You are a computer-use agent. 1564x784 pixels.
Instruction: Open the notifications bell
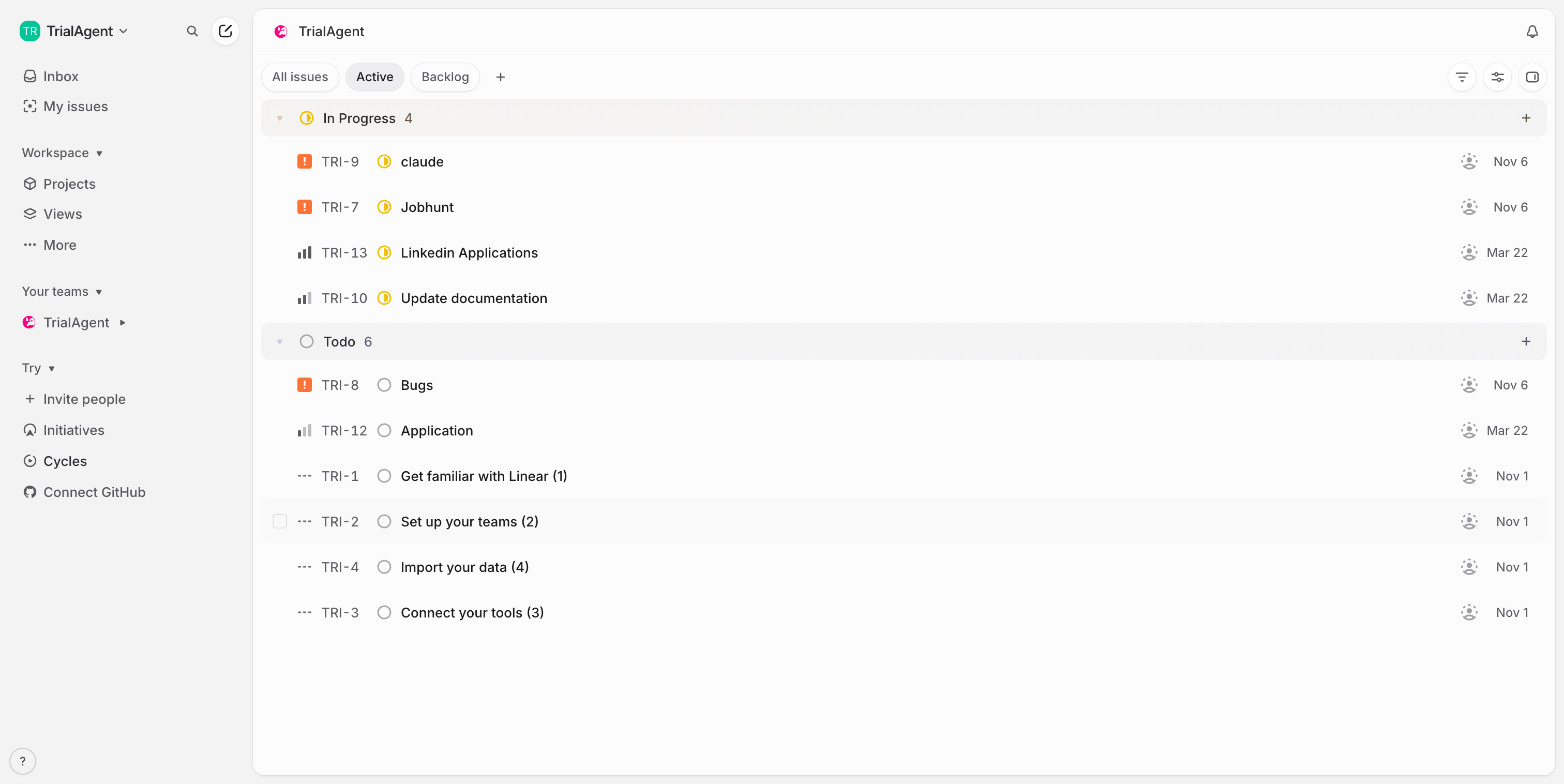pos(1532,32)
